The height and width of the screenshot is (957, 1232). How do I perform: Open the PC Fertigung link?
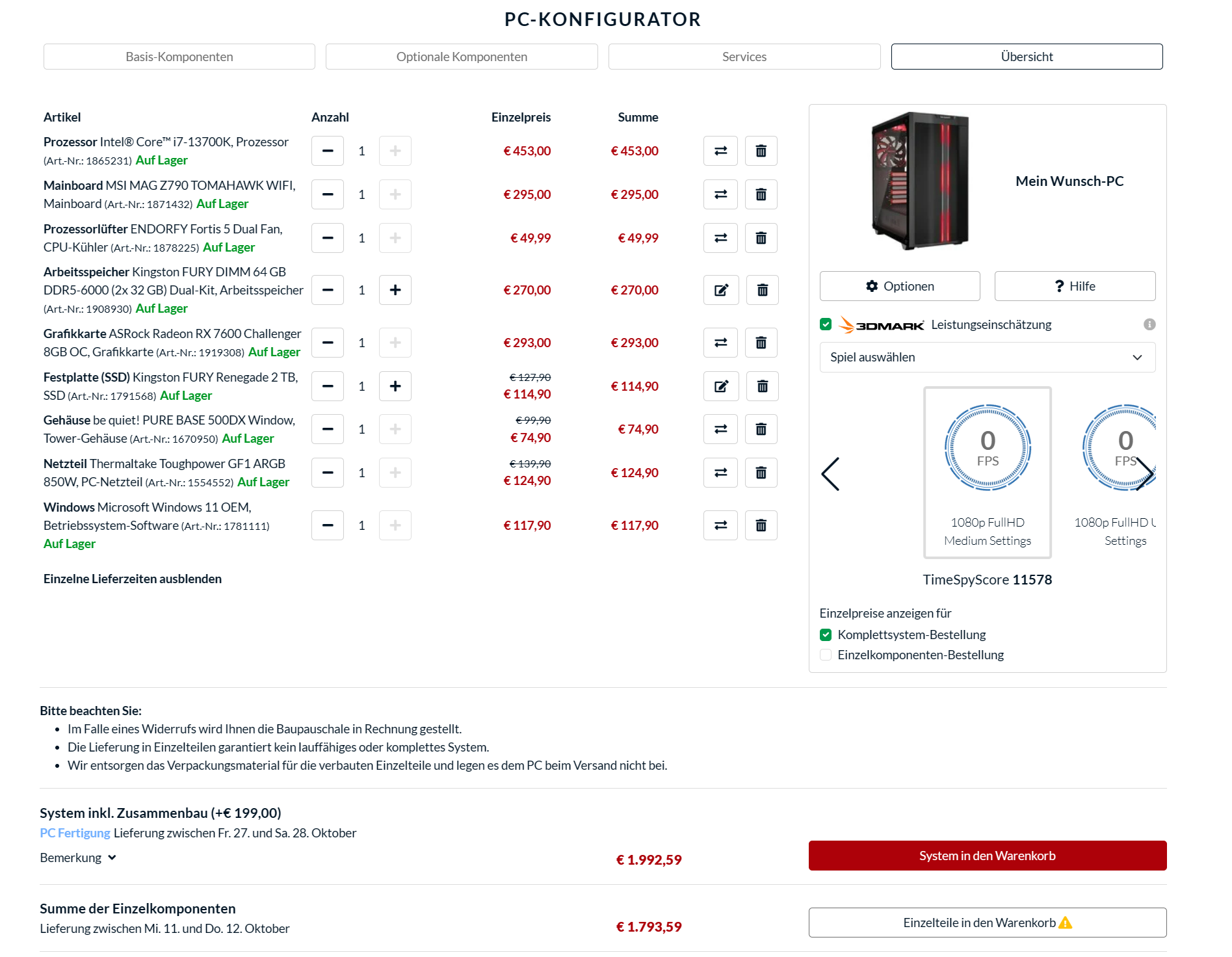[x=75, y=833]
